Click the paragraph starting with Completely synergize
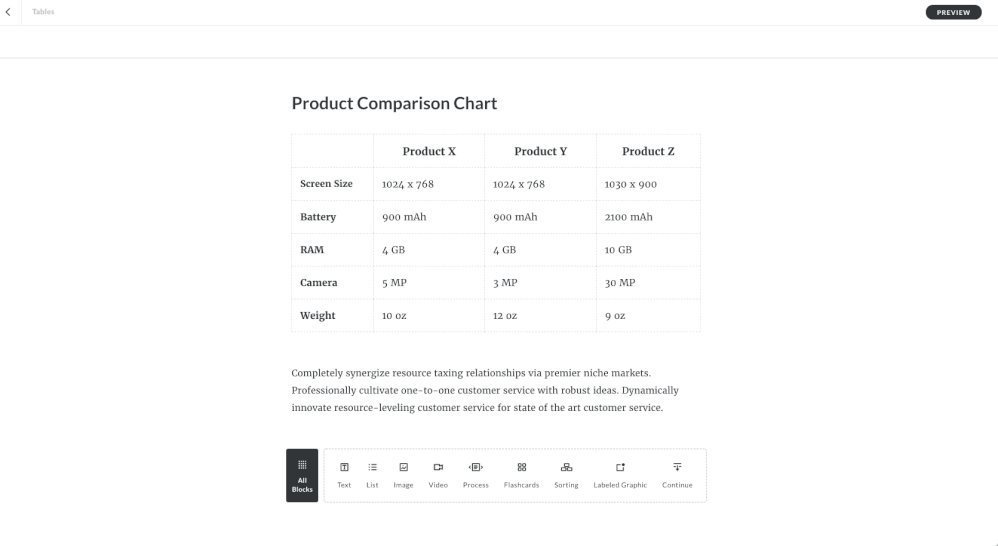This screenshot has width=998, height=546. tap(485, 390)
